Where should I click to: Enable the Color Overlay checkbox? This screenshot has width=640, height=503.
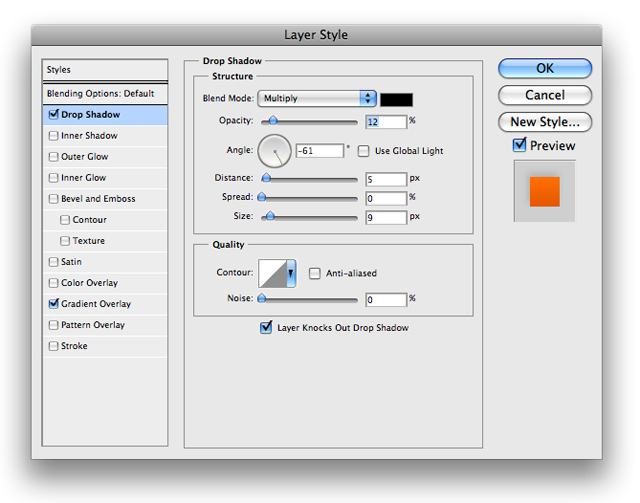click(53, 283)
